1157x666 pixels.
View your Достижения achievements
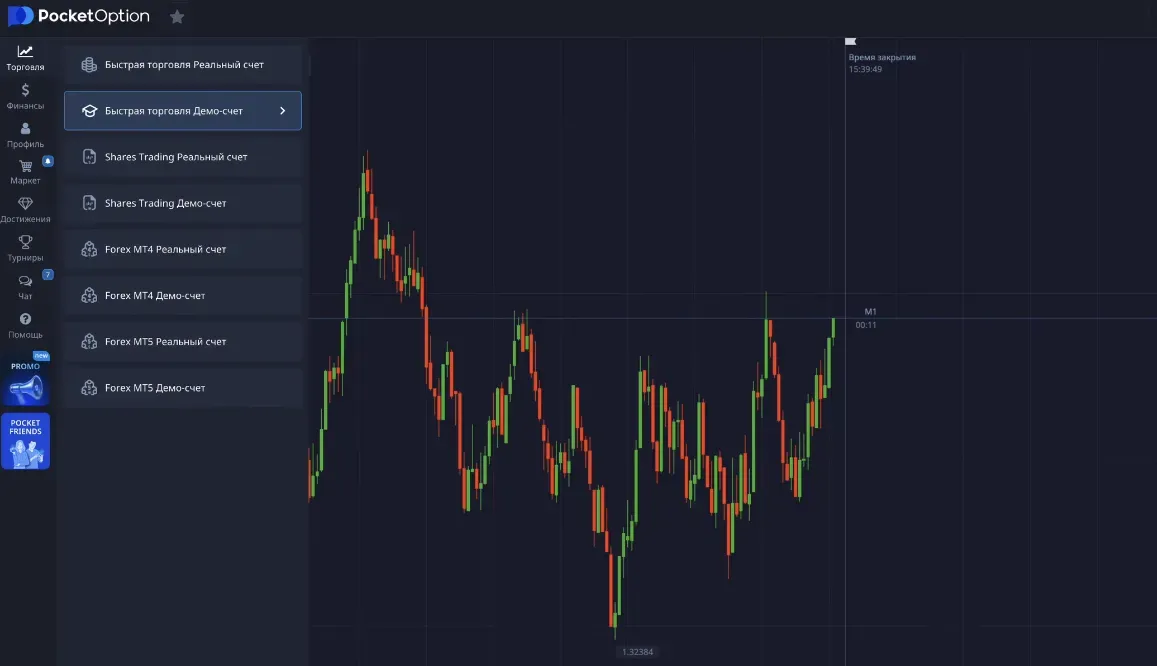pyautogui.click(x=25, y=210)
